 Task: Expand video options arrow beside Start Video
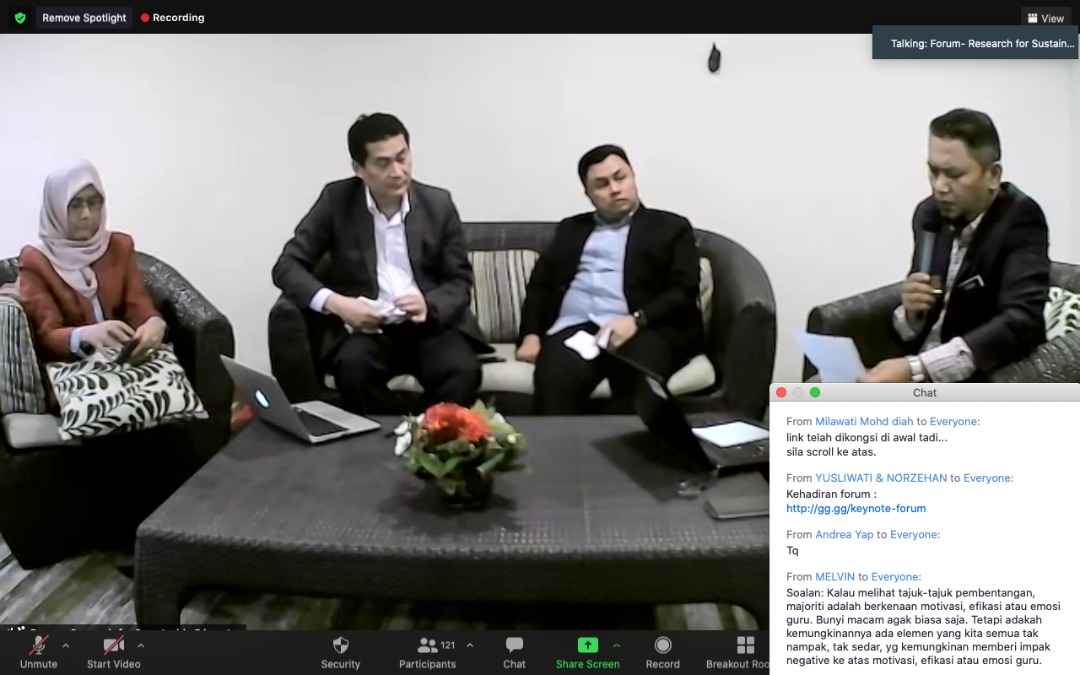140,645
